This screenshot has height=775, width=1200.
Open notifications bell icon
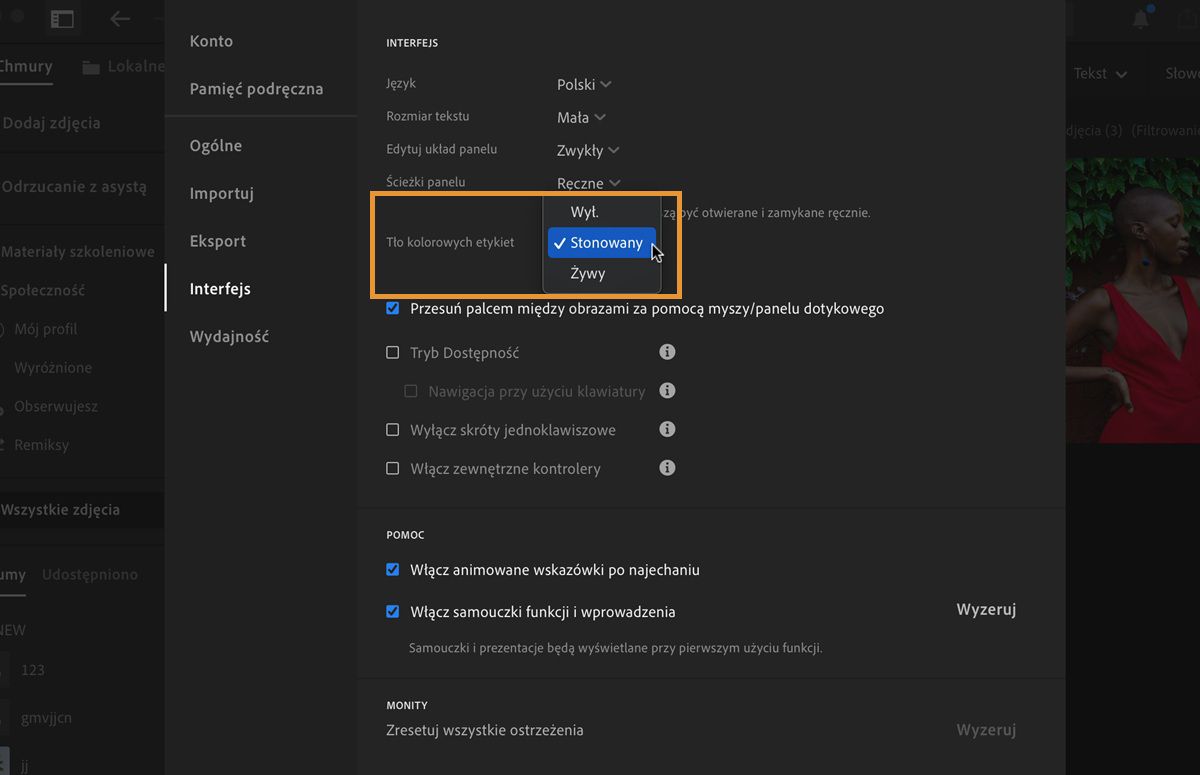[x=1140, y=19]
